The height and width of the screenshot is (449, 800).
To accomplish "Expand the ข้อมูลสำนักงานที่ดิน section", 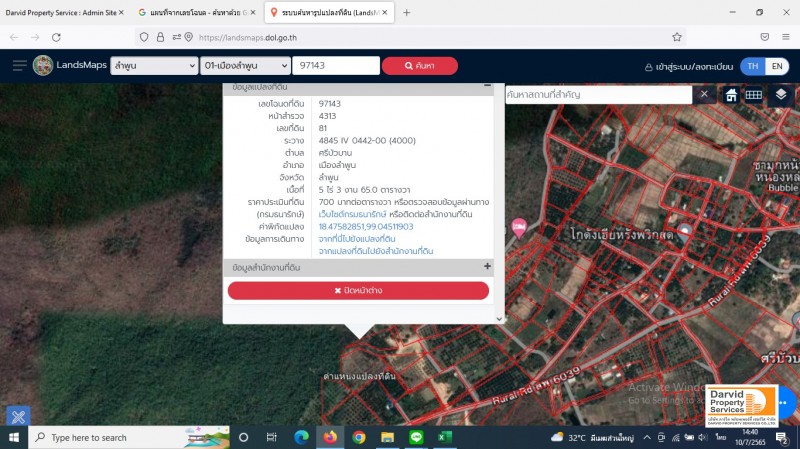I will 487,267.
